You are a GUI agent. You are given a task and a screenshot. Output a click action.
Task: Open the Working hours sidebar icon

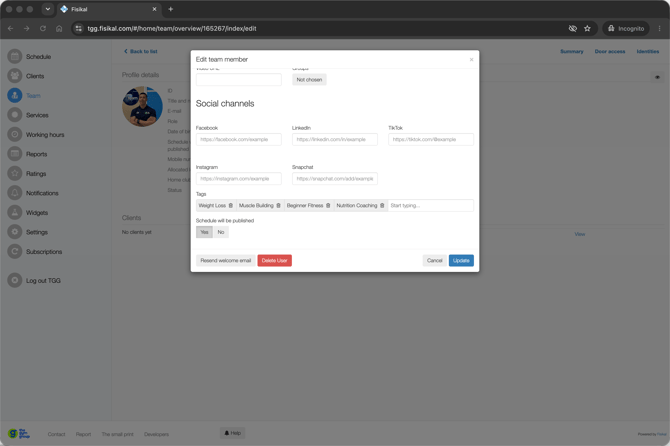[x=15, y=135]
